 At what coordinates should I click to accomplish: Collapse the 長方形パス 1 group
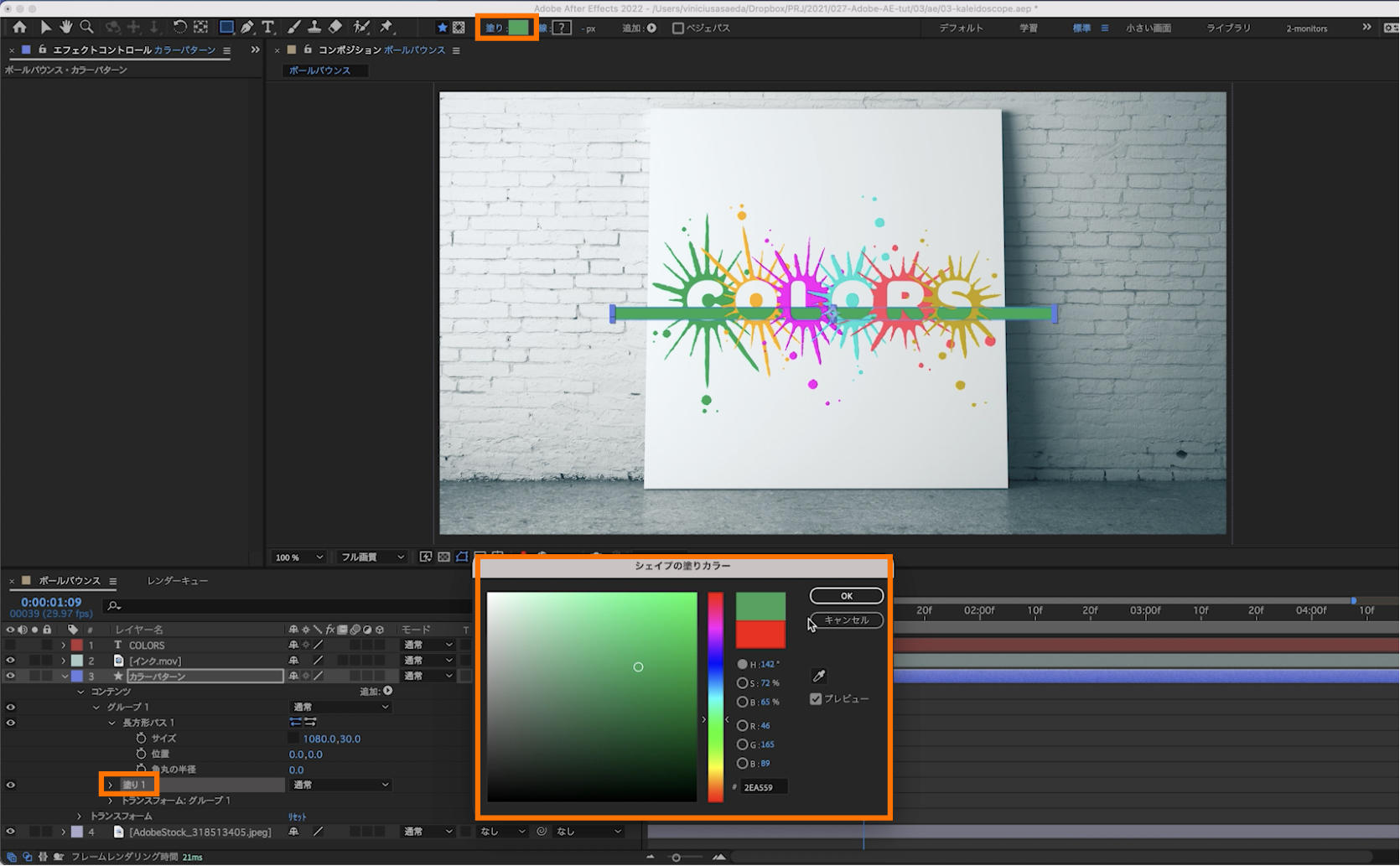tap(111, 723)
